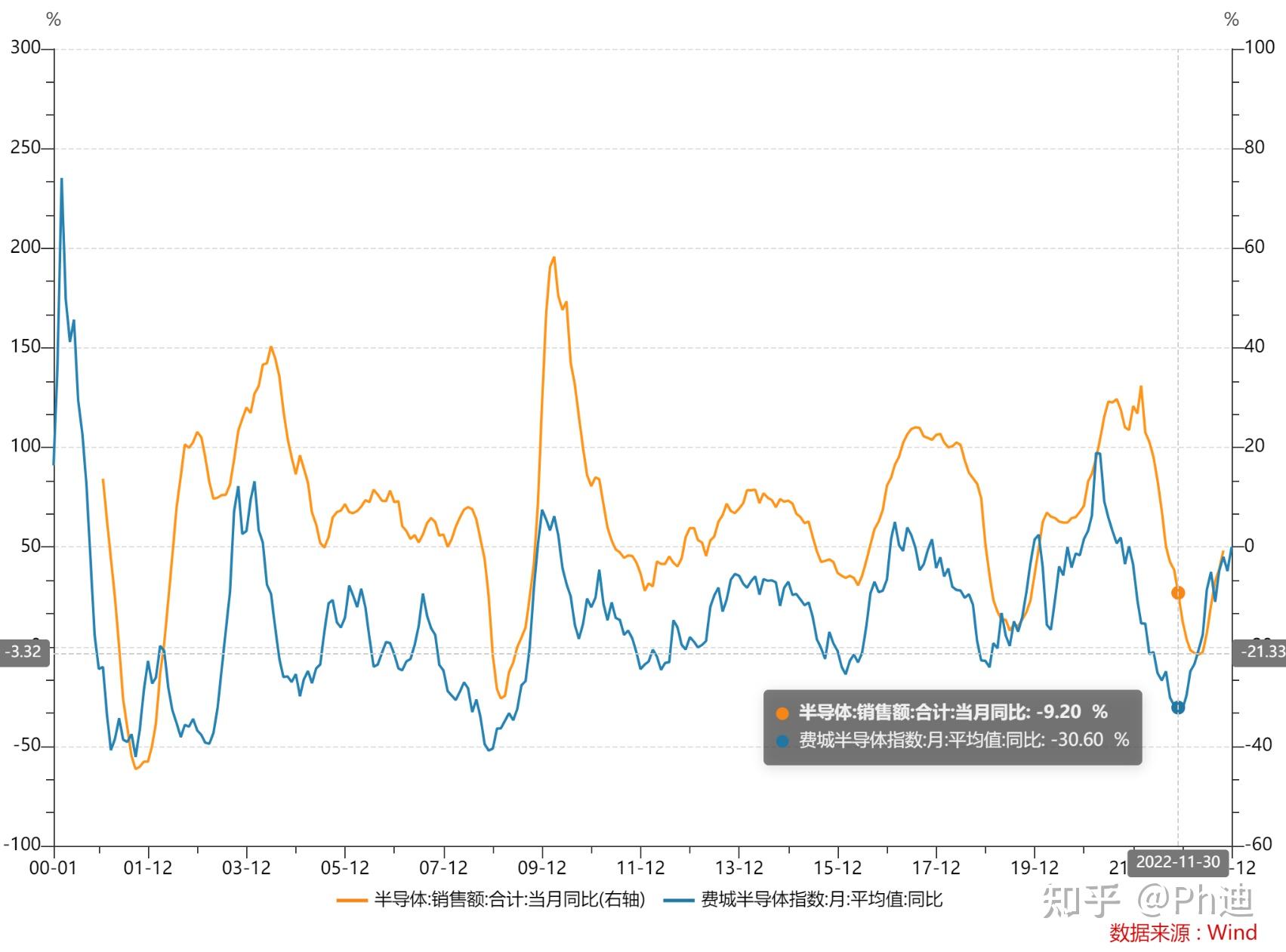The image size is (1286, 952).
Task: Click the -21.33 right axis value badge
Action: click(1261, 652)
